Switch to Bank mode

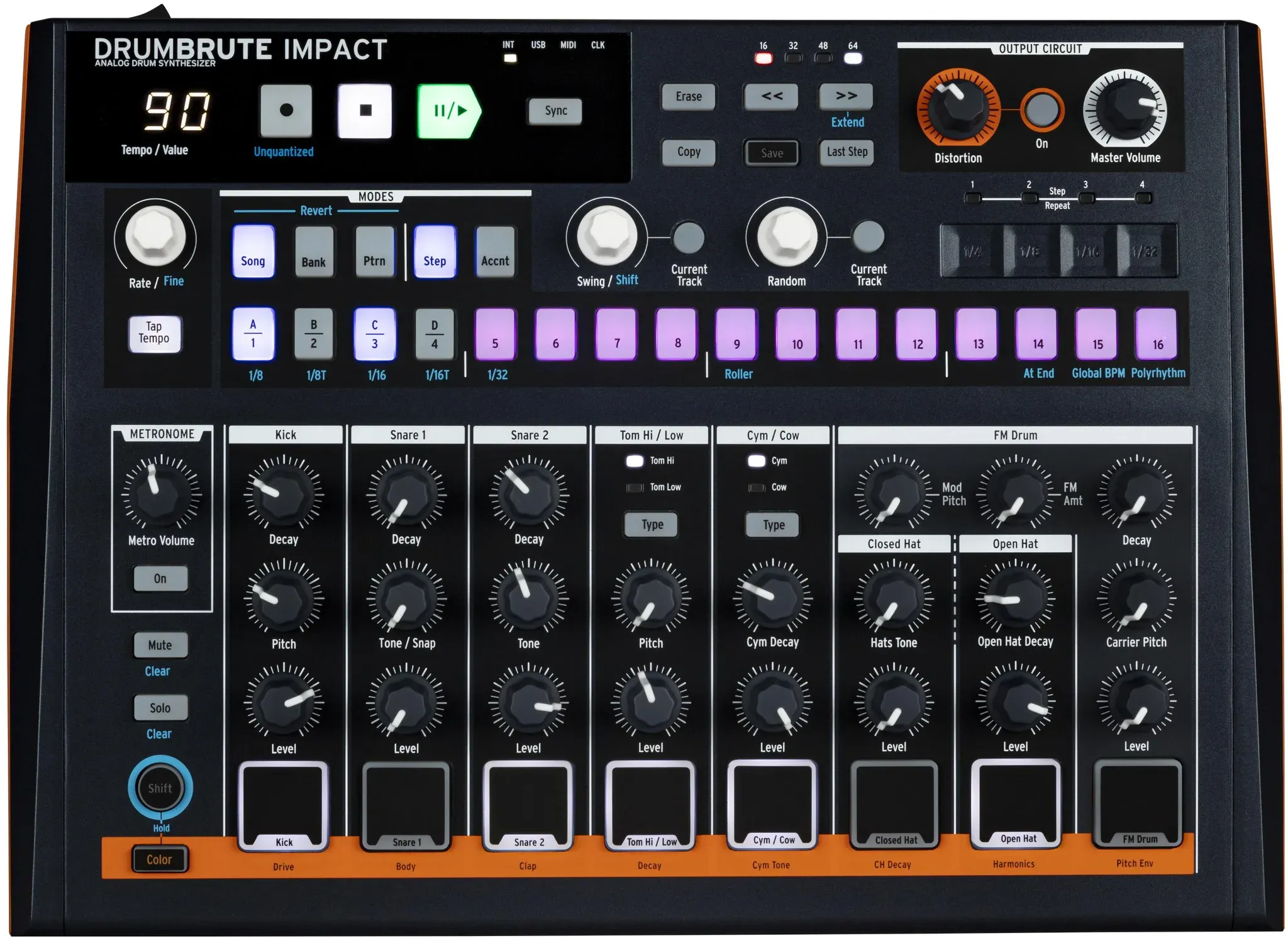click(x=314, y=252)
